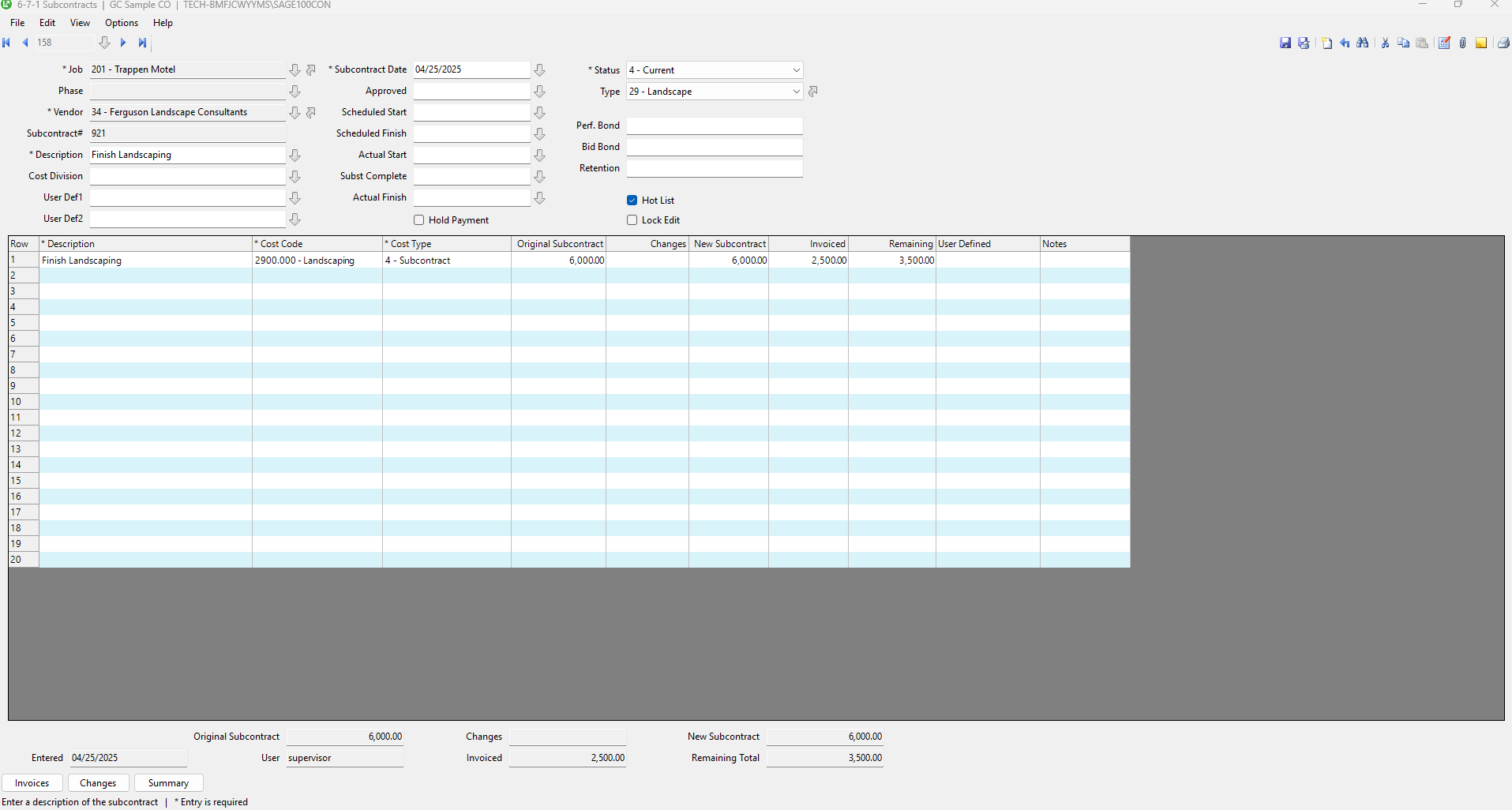Uncheck the Hot List checkbox
Image resolution: width=1512 pixels, height=810 pixels.
click(x=632, y=201)
